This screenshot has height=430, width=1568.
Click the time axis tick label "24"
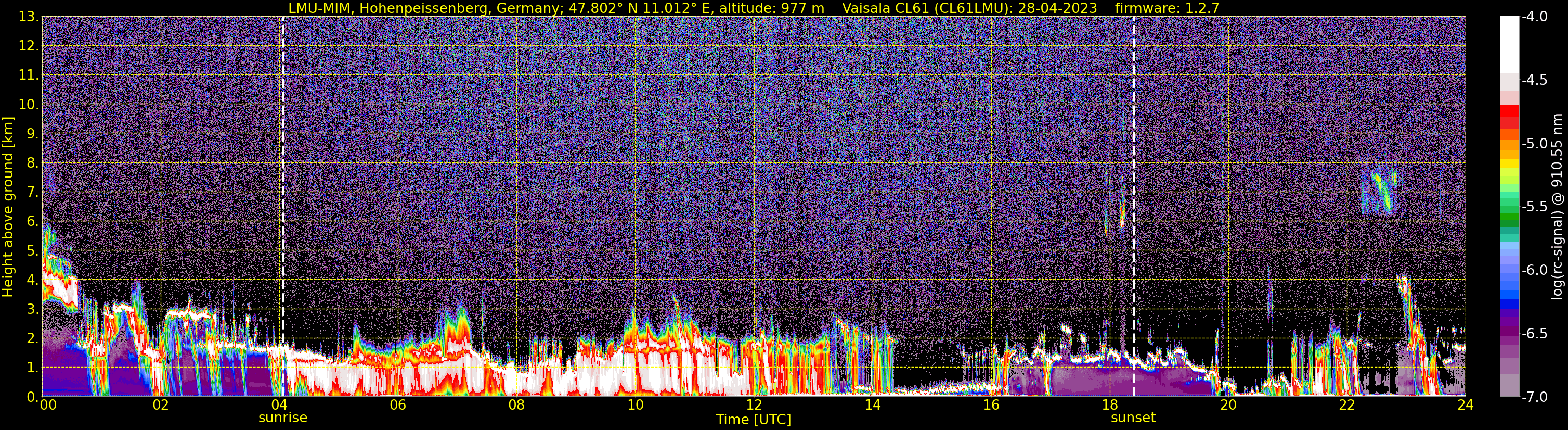tap(1465, 404)
